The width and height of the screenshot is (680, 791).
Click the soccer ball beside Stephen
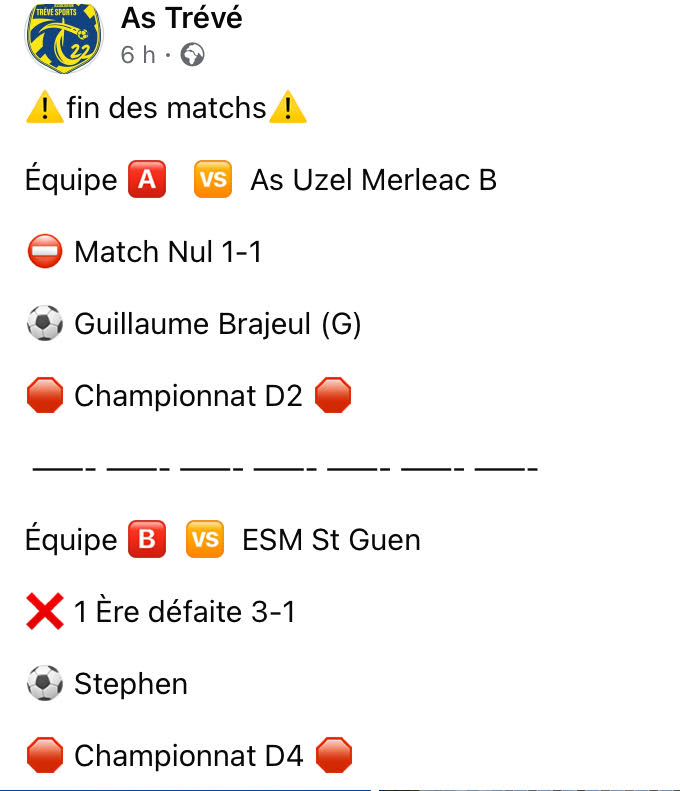pos(44,684)
